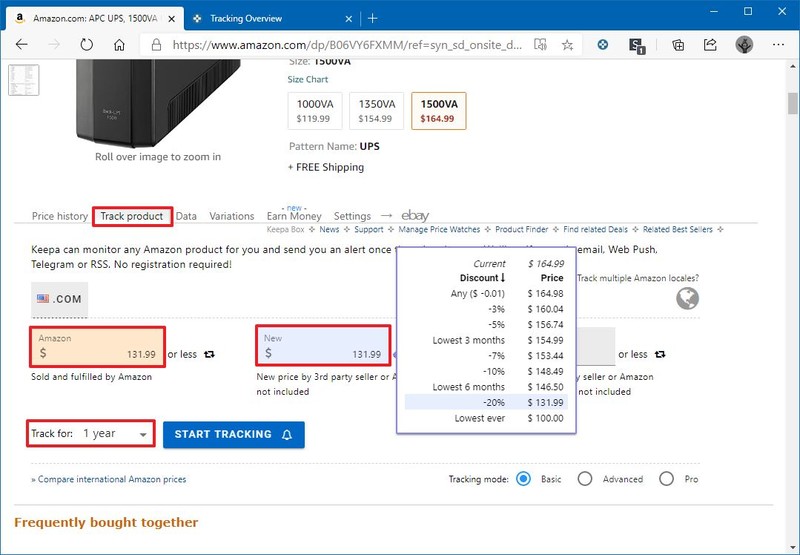
Task: Close the Tracking Overview tab
Action: click(x=348, y=19)
